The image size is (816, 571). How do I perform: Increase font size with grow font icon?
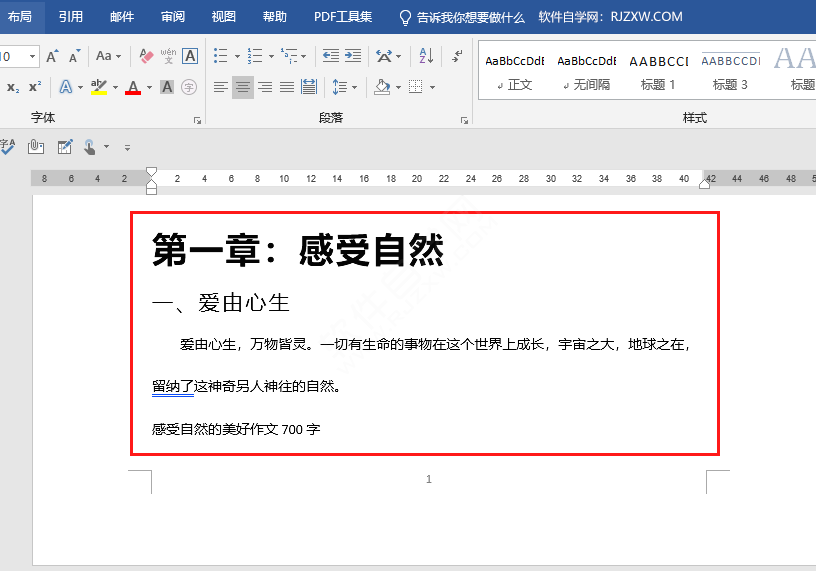coord(52,56)
